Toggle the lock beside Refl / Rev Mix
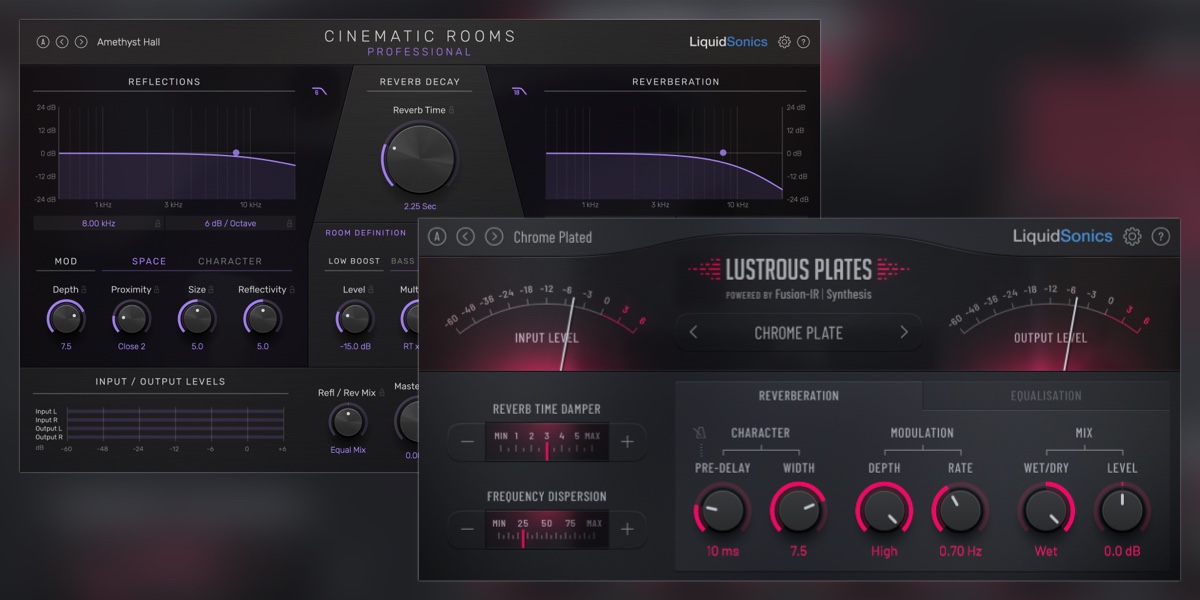Viewport: 1200px width, 600px height. point(382,393)
